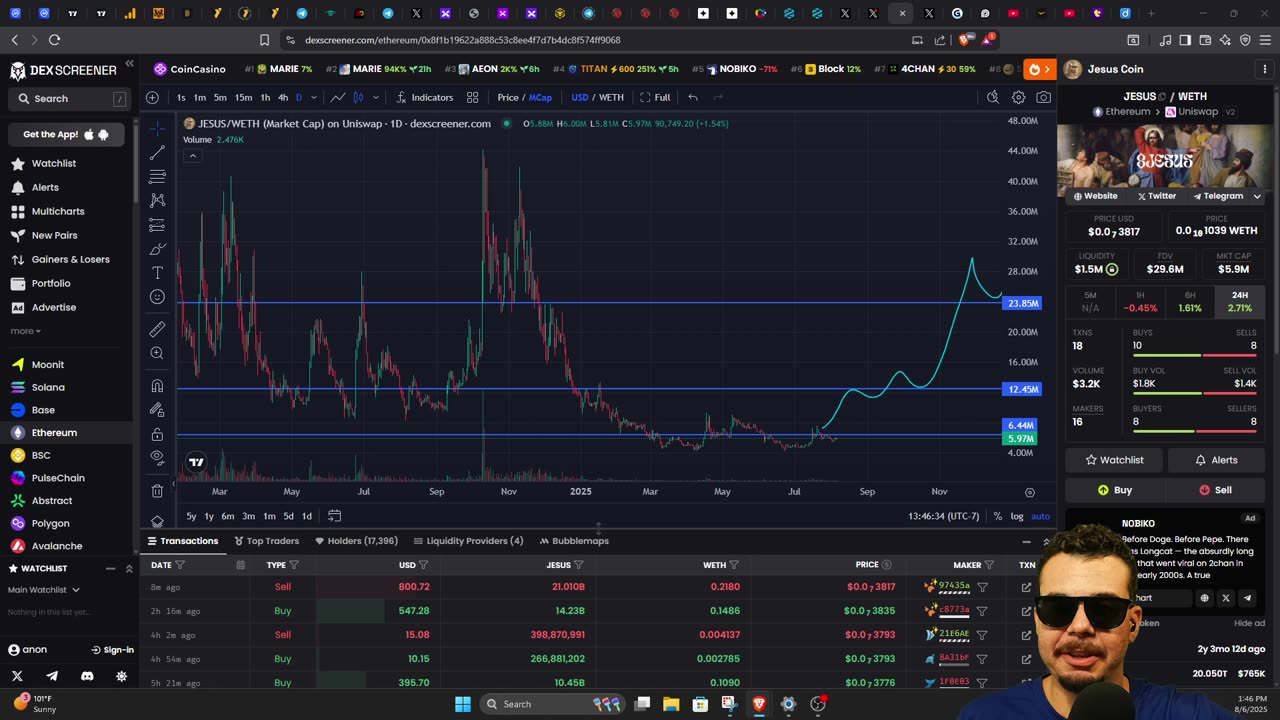
Task: Filter transactions by USD amount
Action: [424, 565]
